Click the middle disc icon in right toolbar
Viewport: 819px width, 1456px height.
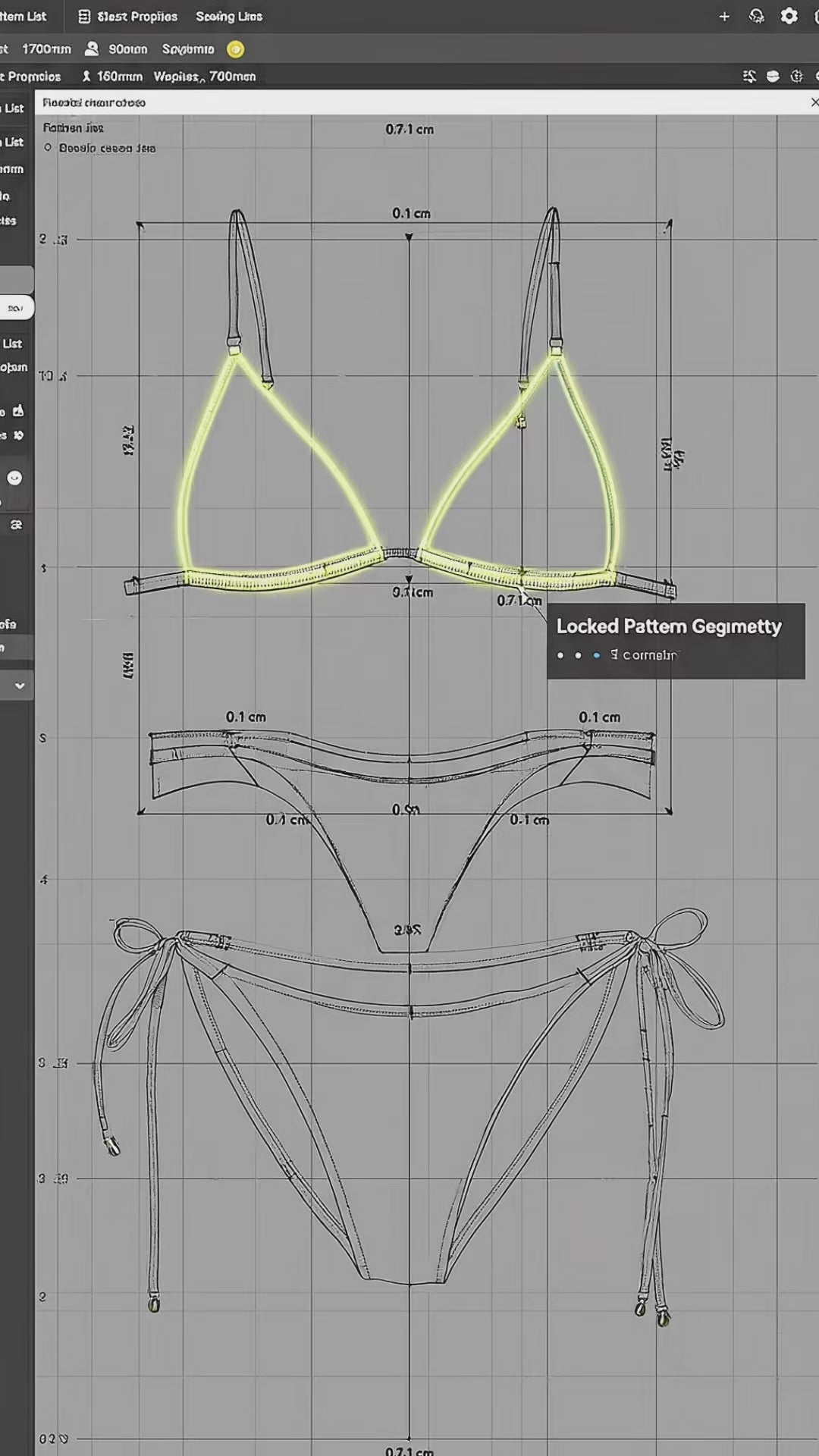773,77
